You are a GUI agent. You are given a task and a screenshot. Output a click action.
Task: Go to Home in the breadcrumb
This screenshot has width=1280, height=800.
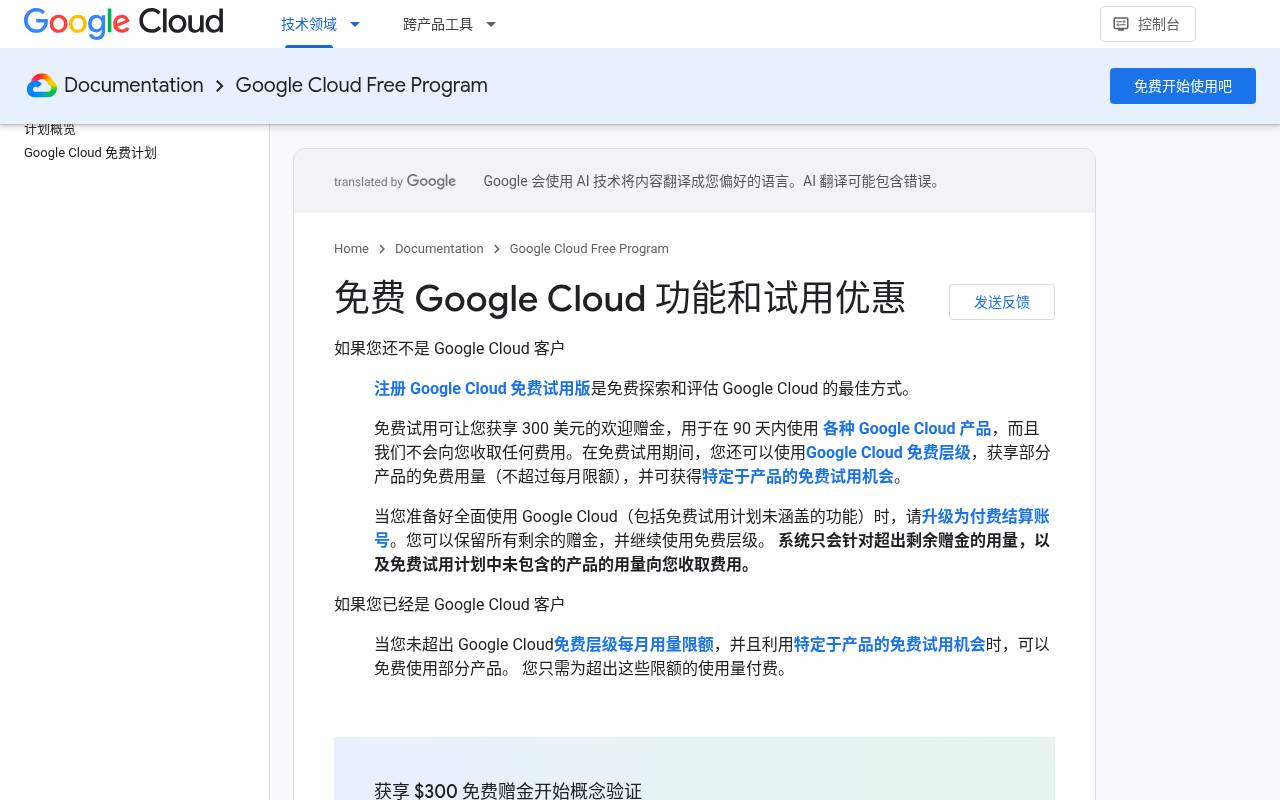coord(351,248)
